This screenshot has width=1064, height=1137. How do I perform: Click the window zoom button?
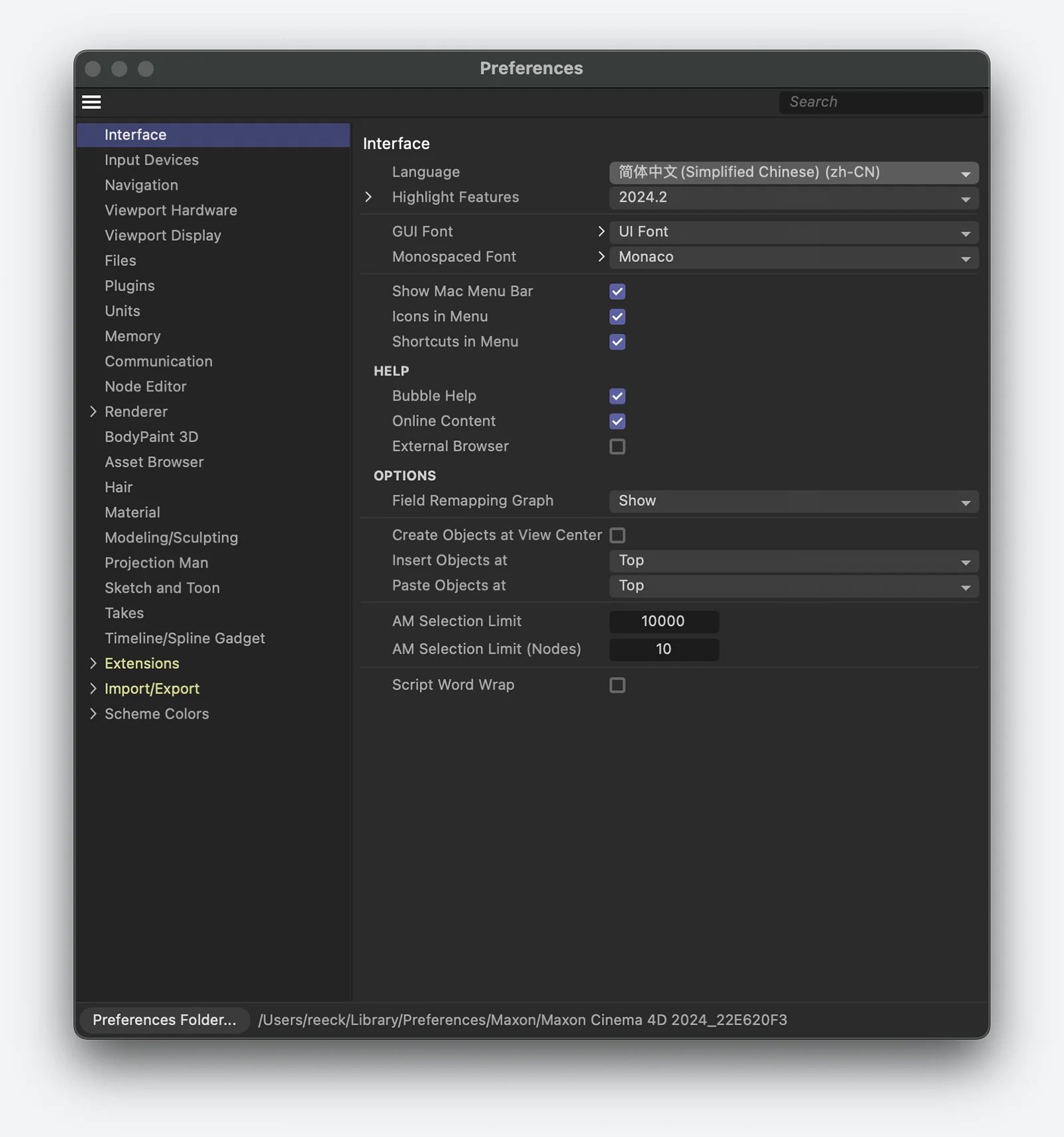click(x=146, y=69)
